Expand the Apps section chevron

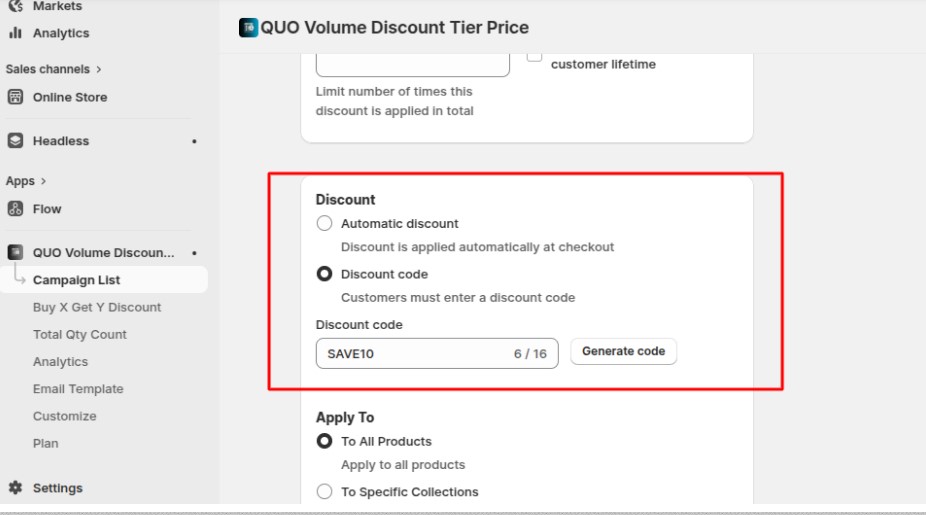coord(43,181)
